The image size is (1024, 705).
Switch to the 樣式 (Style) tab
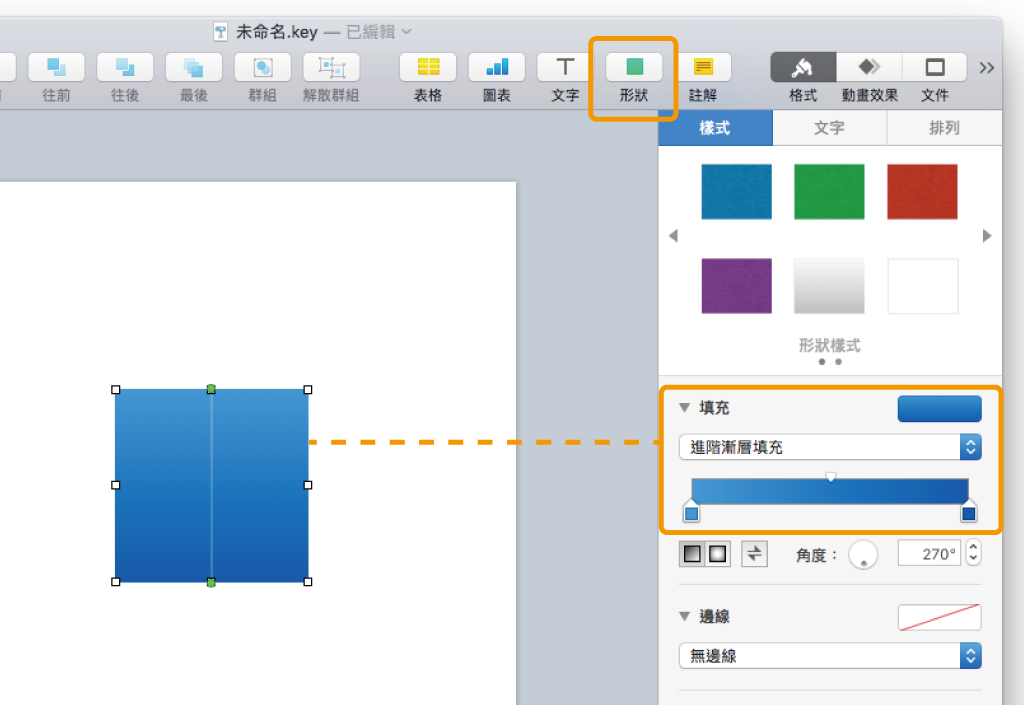[x=715, y=128]
